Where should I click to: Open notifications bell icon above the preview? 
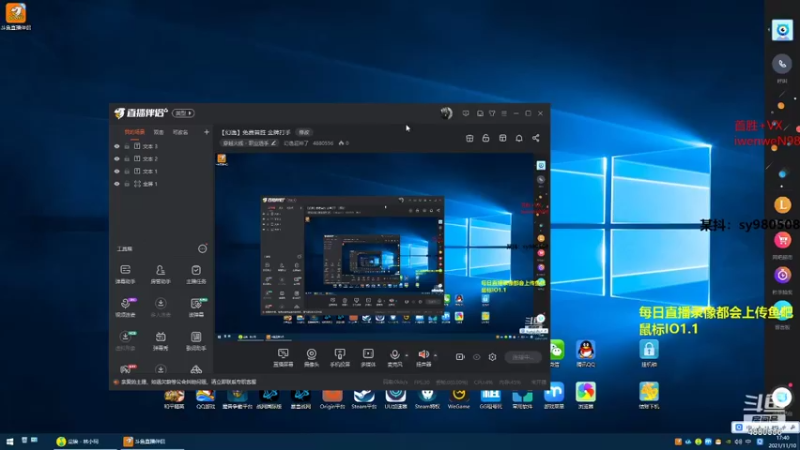[519, 138]
